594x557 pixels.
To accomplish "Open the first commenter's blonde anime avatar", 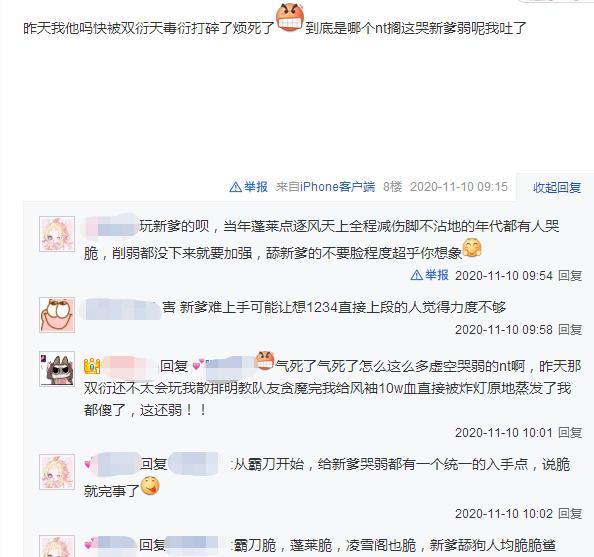I will click(57, 234).
